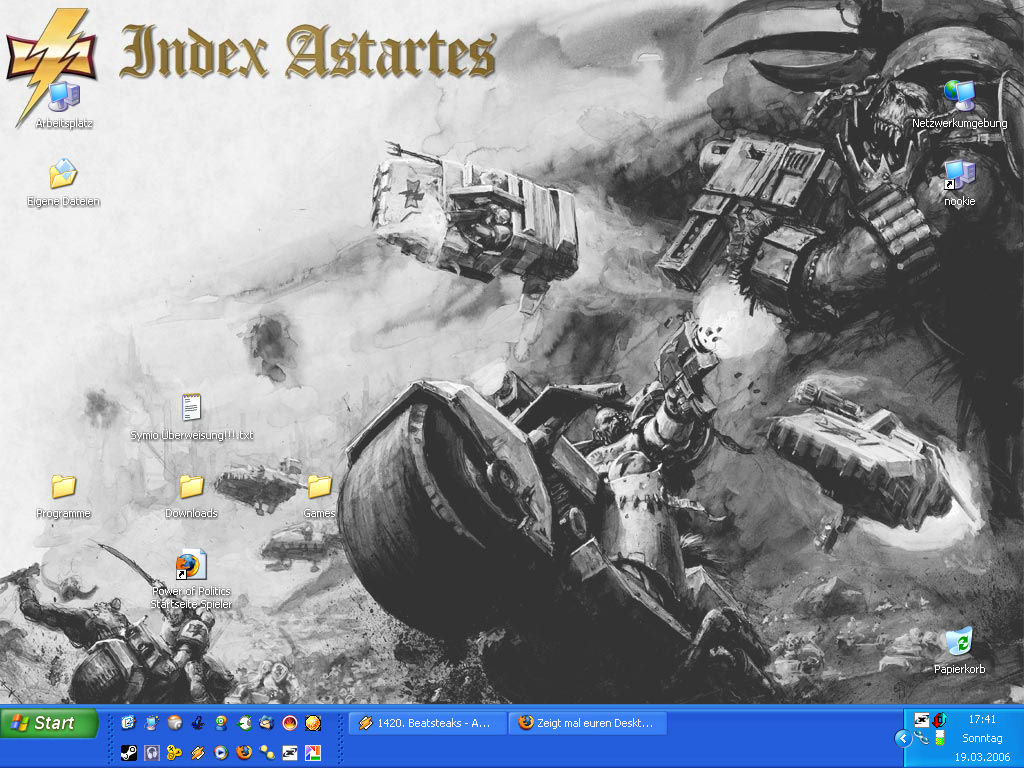Click the sparkling phone quick launch icon

(x=152, y=722)
